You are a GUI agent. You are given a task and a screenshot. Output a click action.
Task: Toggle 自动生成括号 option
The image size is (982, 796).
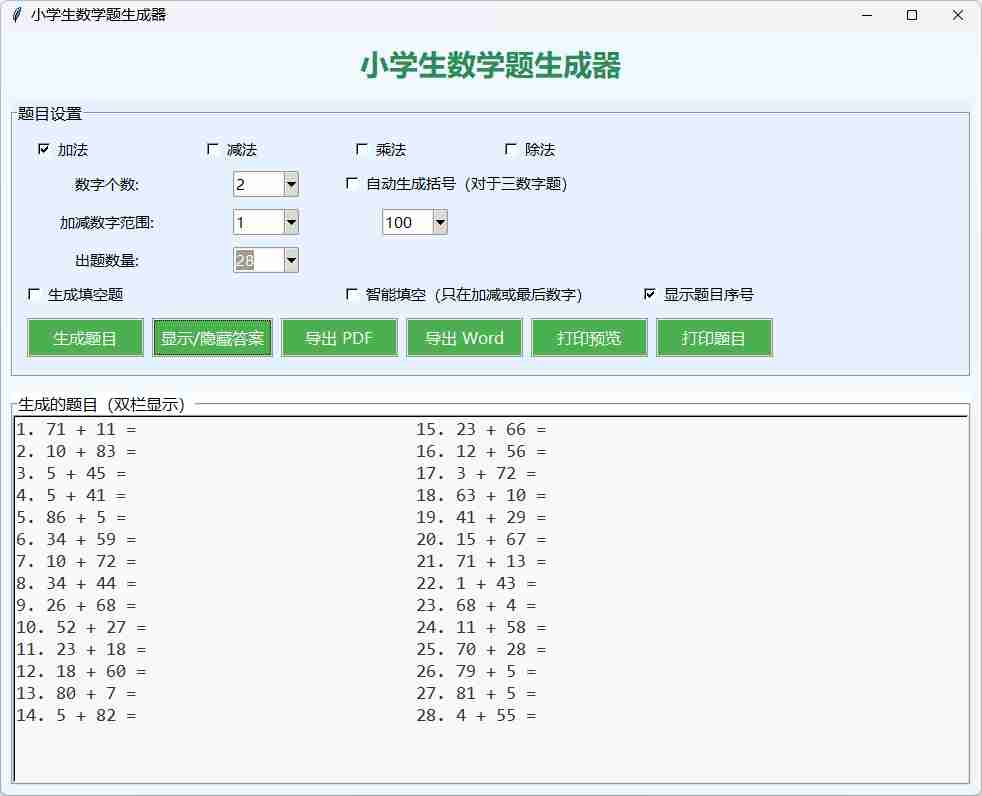(x=352, y=183)
